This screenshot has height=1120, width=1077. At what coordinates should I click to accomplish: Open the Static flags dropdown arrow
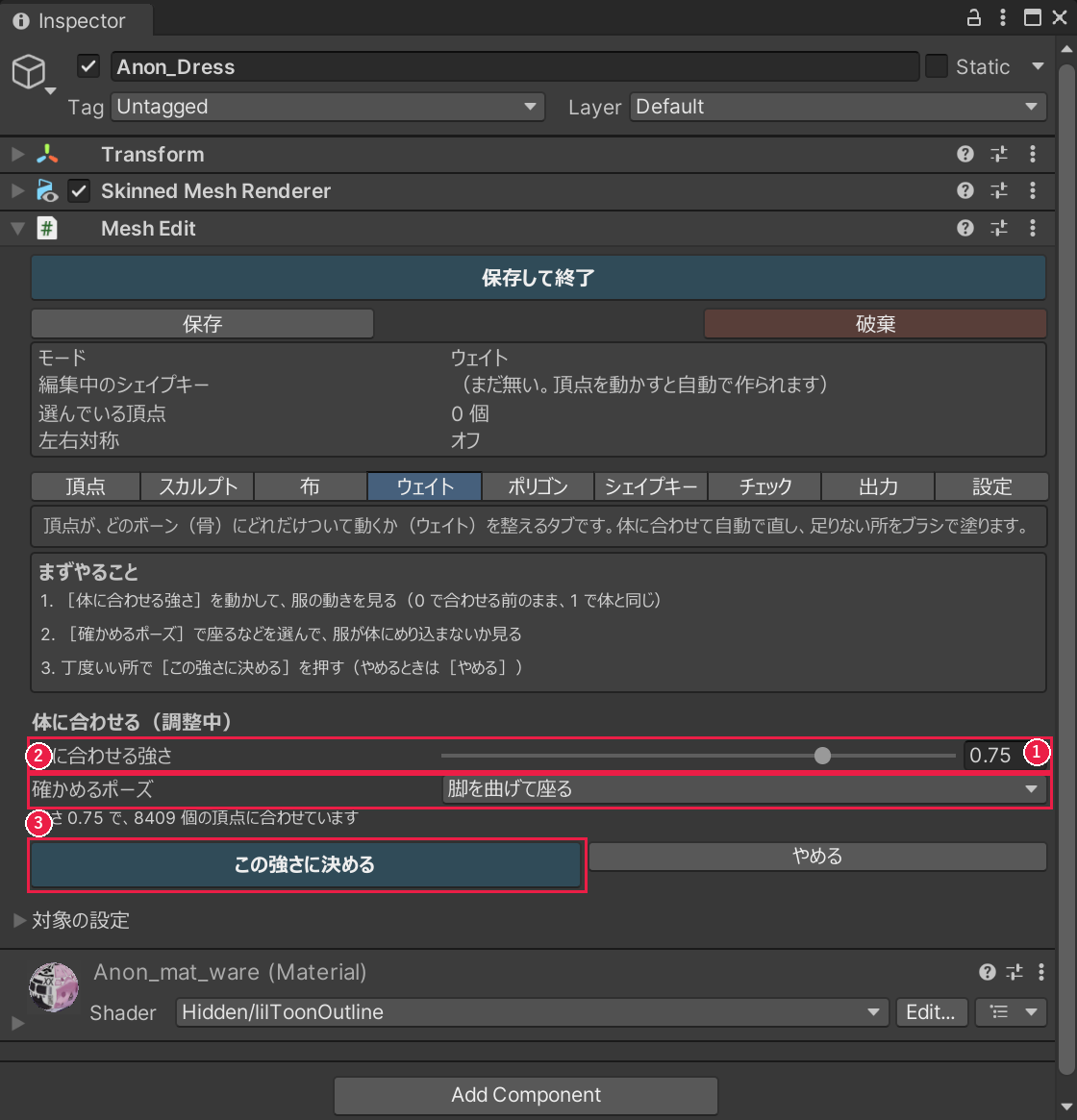1038,66
